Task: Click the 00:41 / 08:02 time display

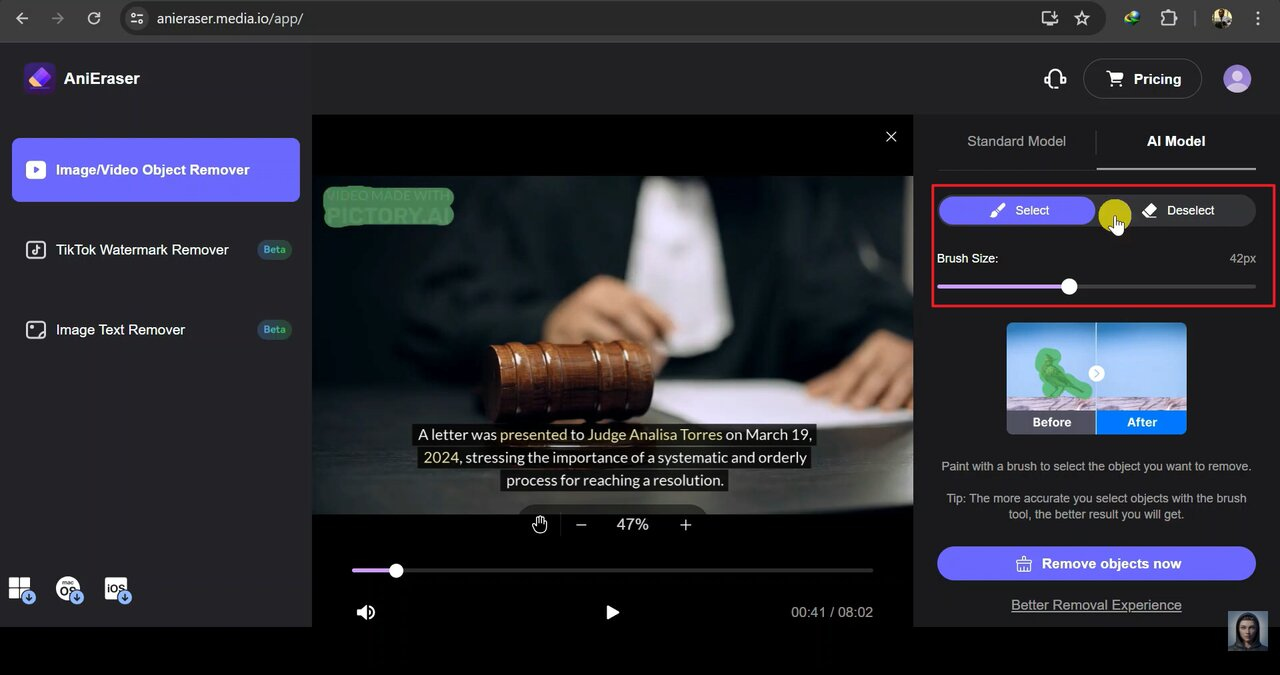Action: (832, 612)
